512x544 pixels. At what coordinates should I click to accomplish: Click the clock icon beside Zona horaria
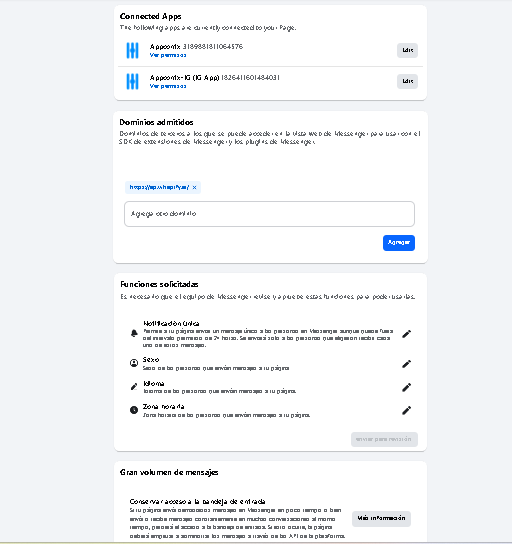click(x=134, y=410)
